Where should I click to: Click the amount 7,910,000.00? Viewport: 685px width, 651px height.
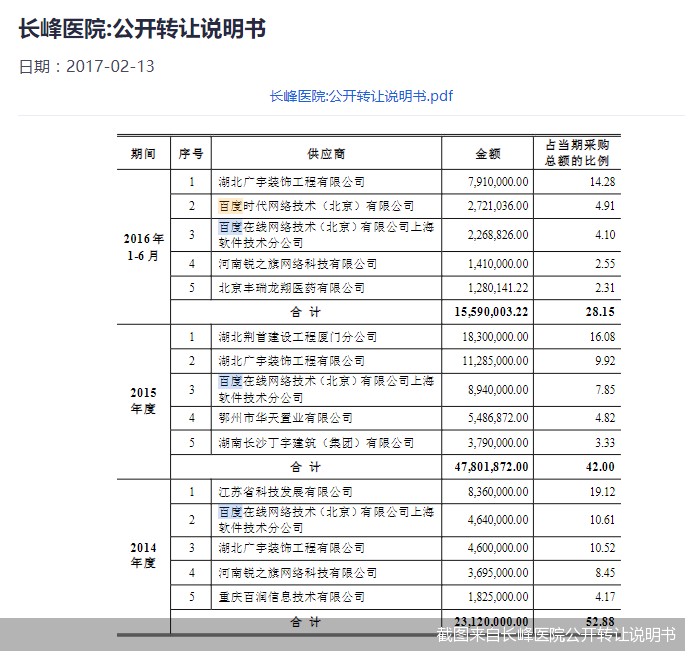pos(498,182)
